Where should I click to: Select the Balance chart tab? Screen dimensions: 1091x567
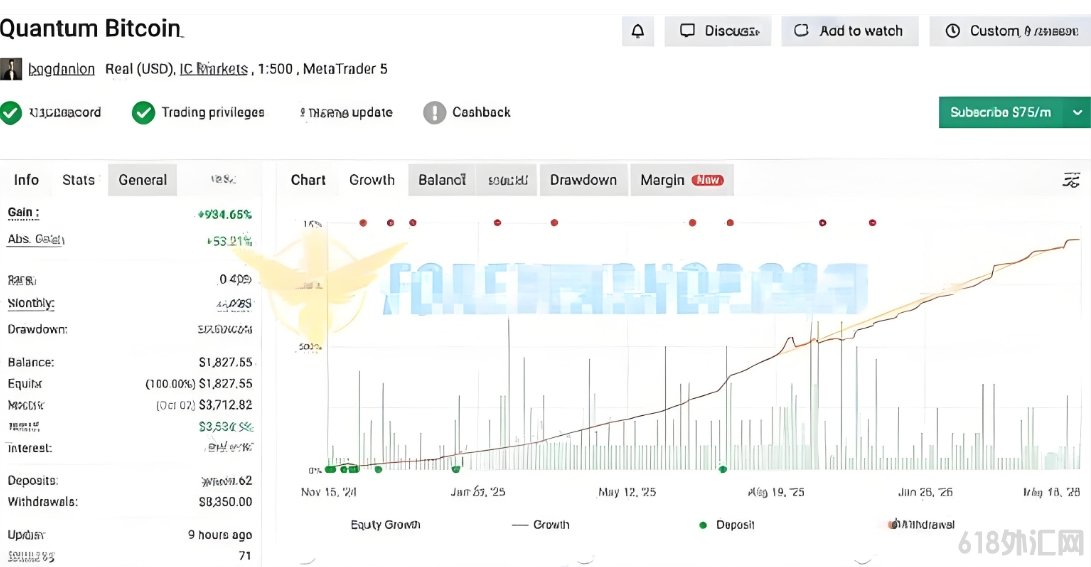pos(442,179)
